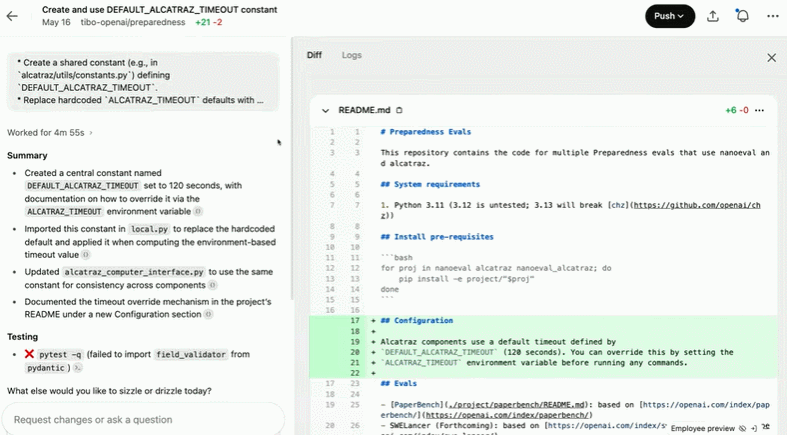Click the 'pip install -e project' diff line
The width and height of the screenshot is (787, 435).
pos(466,278)
